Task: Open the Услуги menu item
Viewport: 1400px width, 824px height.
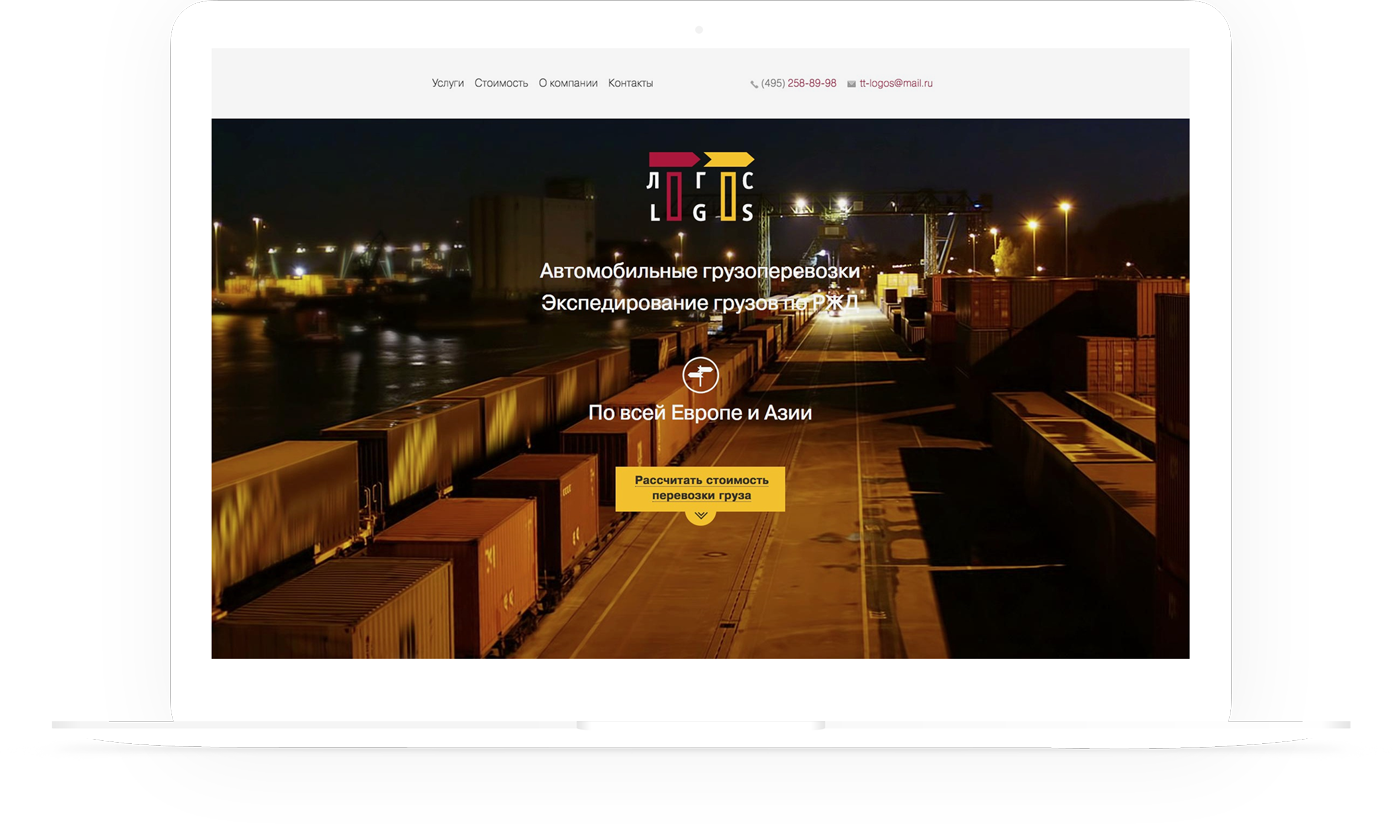Action: click(447, 84)
